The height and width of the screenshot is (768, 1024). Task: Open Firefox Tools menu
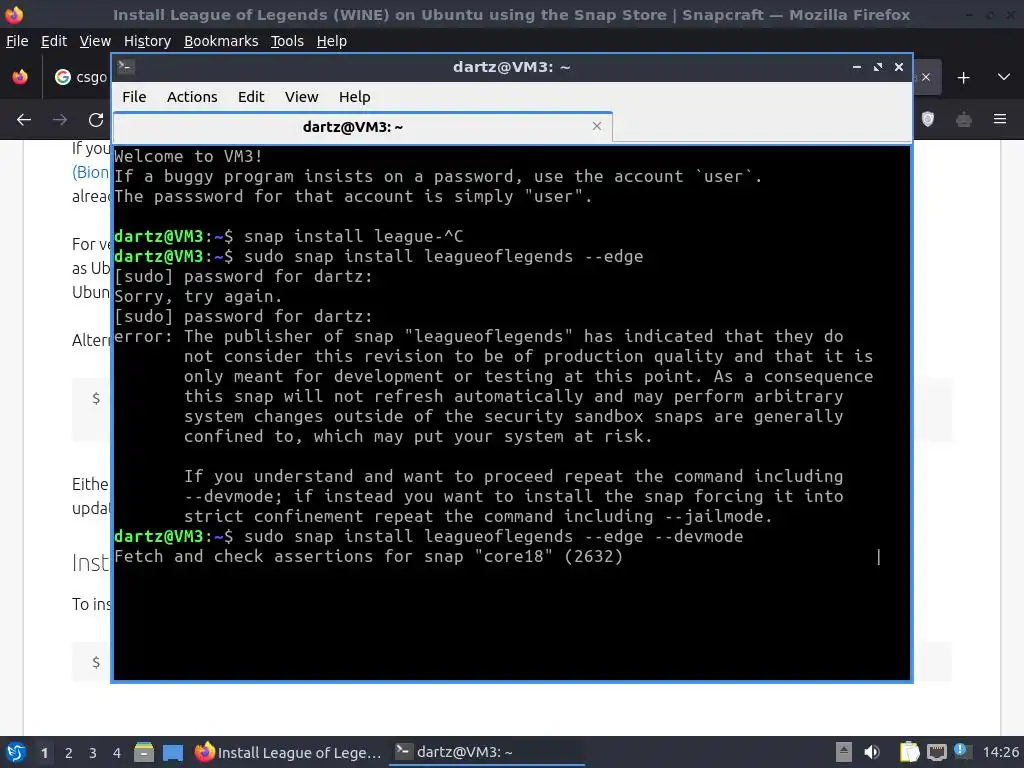click(287, 41)
